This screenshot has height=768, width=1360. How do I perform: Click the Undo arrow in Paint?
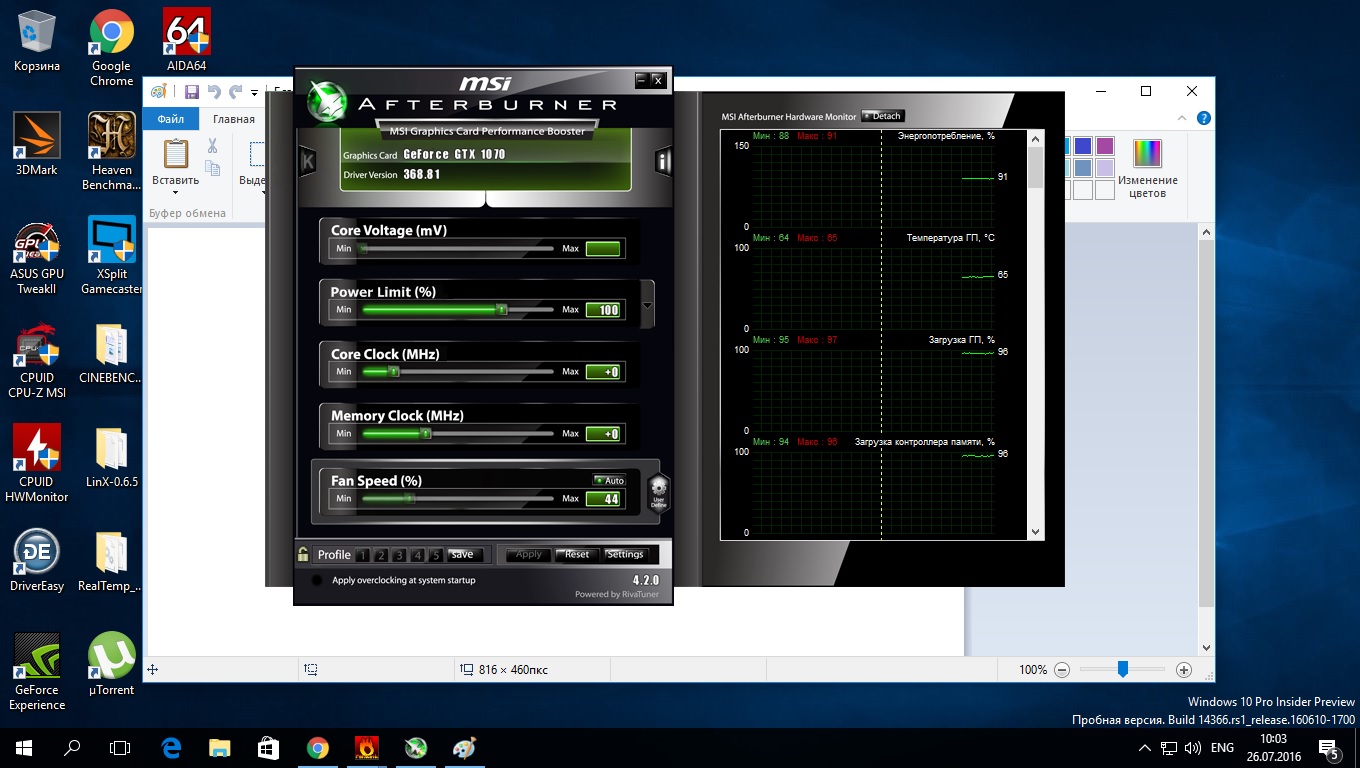[x=213, y=92]
